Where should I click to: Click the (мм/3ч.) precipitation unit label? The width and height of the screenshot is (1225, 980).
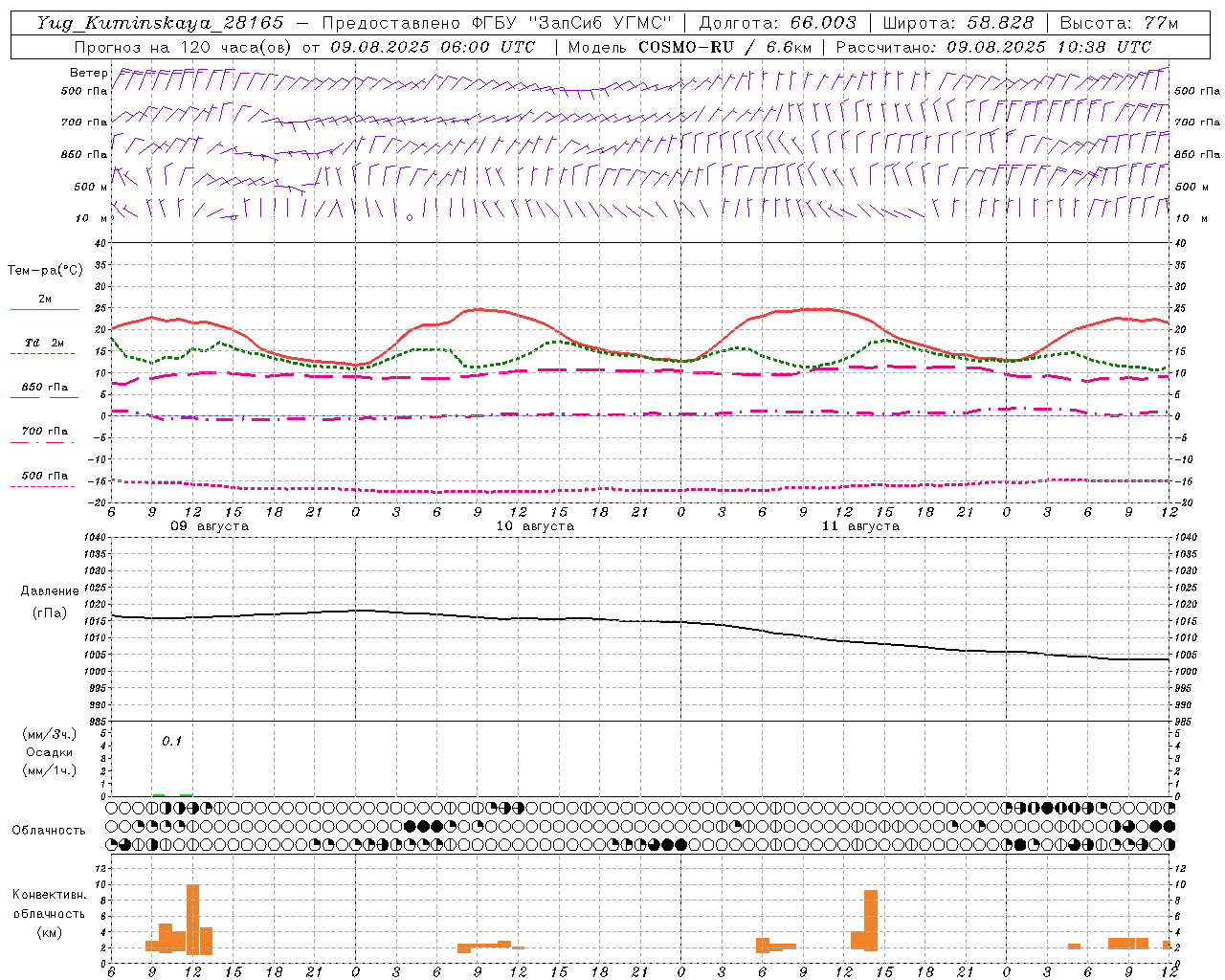(x=50, y=735)
